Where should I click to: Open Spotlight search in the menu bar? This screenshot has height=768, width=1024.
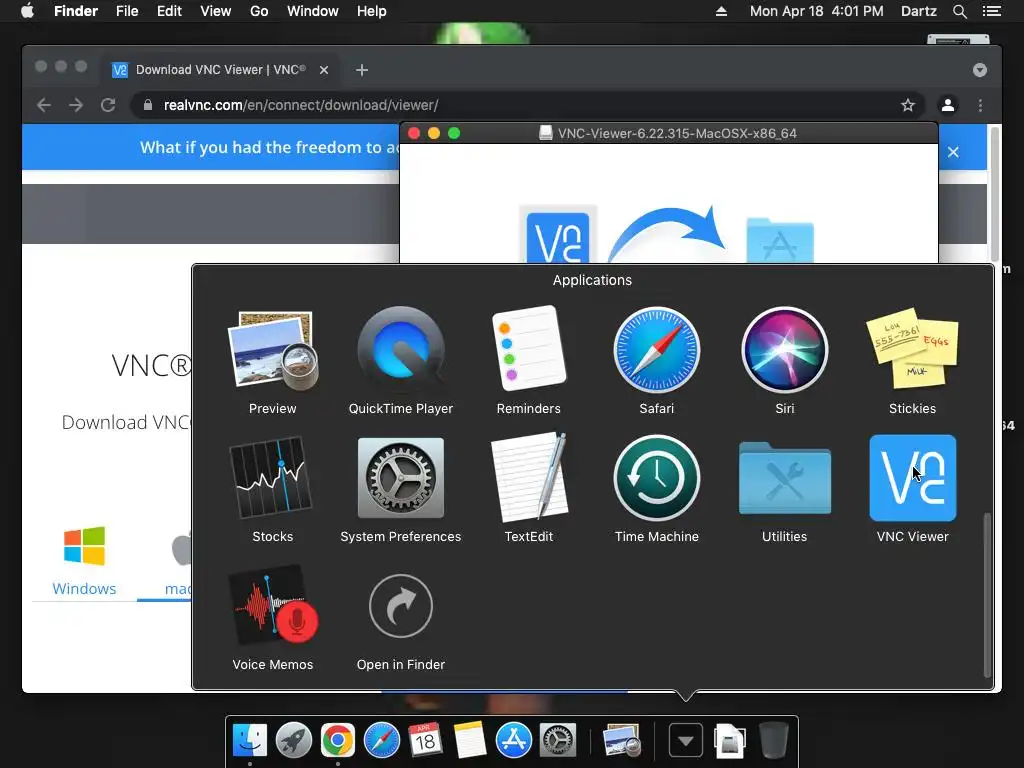click(x=959, y=11)
